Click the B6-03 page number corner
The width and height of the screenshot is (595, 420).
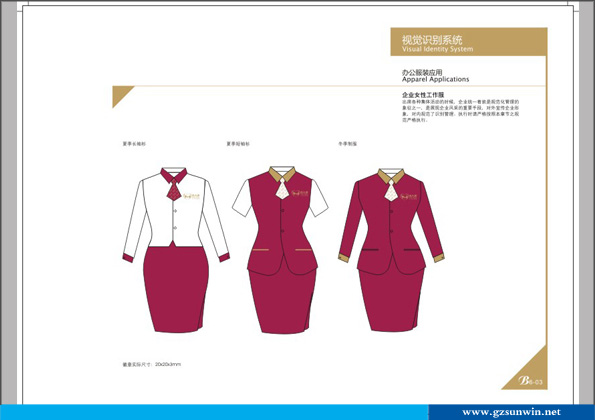530,381
